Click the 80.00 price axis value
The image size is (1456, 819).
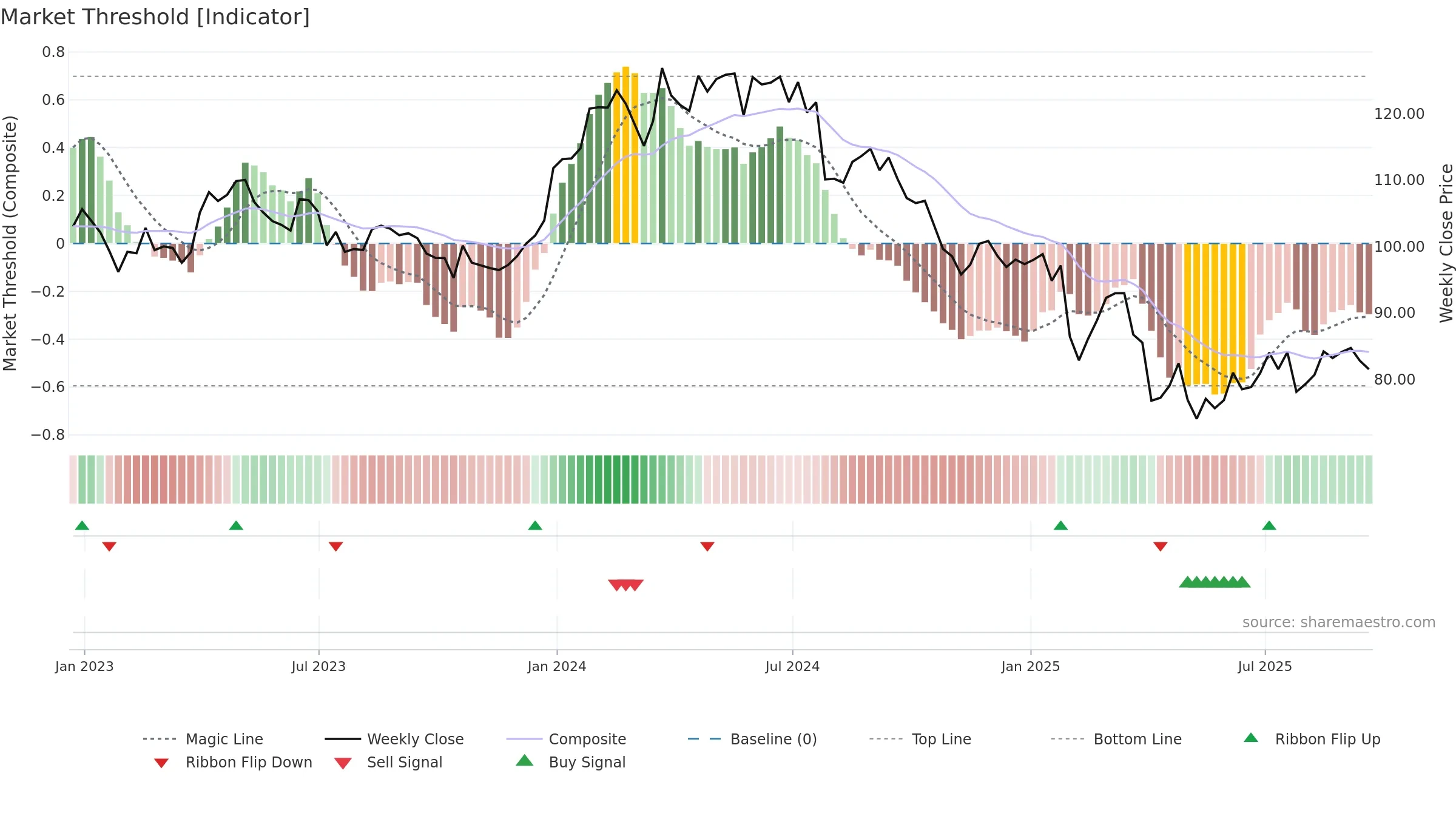(1395, 380)
